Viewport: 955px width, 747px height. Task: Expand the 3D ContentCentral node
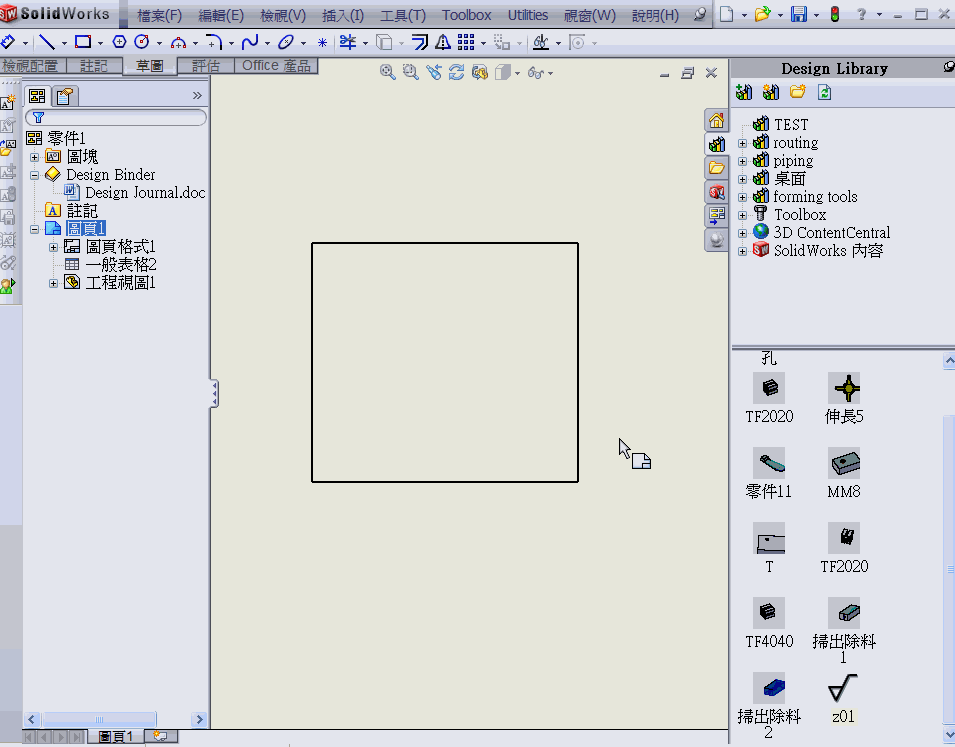tap(742, 233)
